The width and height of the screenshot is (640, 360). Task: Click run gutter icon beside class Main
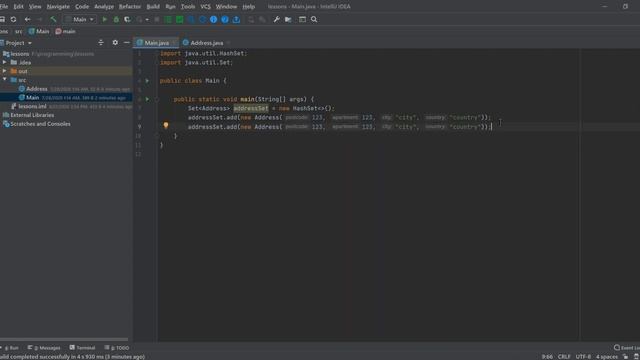pyautogui.click(x=147, y=81)
